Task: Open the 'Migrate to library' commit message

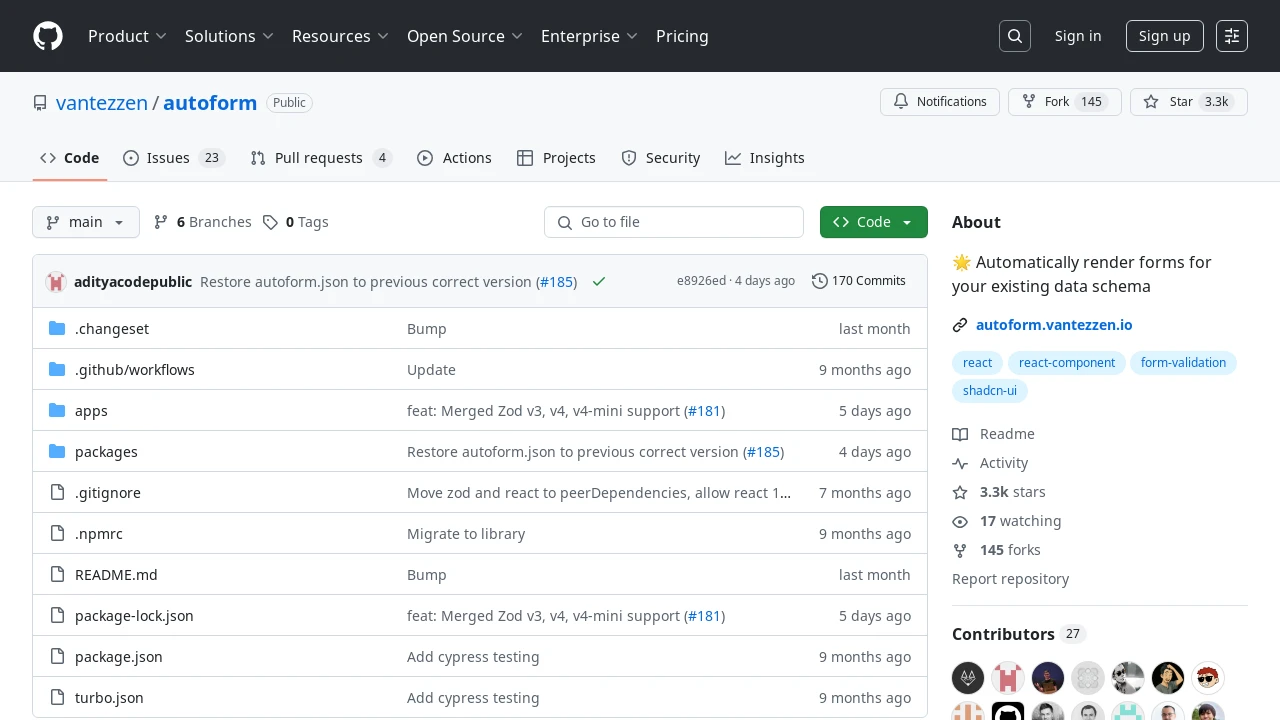Action: 466,534
